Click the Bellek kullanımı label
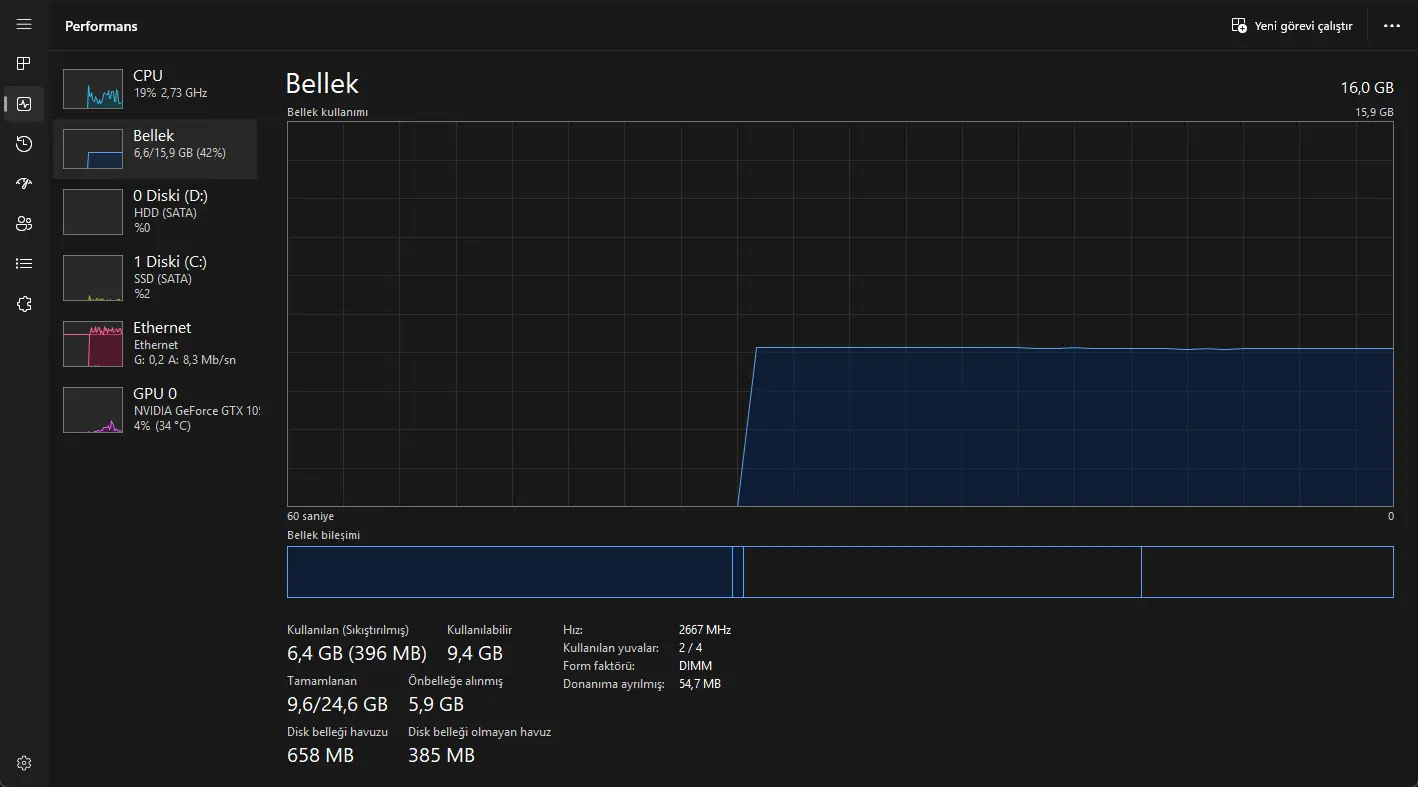The image size is (1418, 787). pyautogui.click(x=327, y=112)
